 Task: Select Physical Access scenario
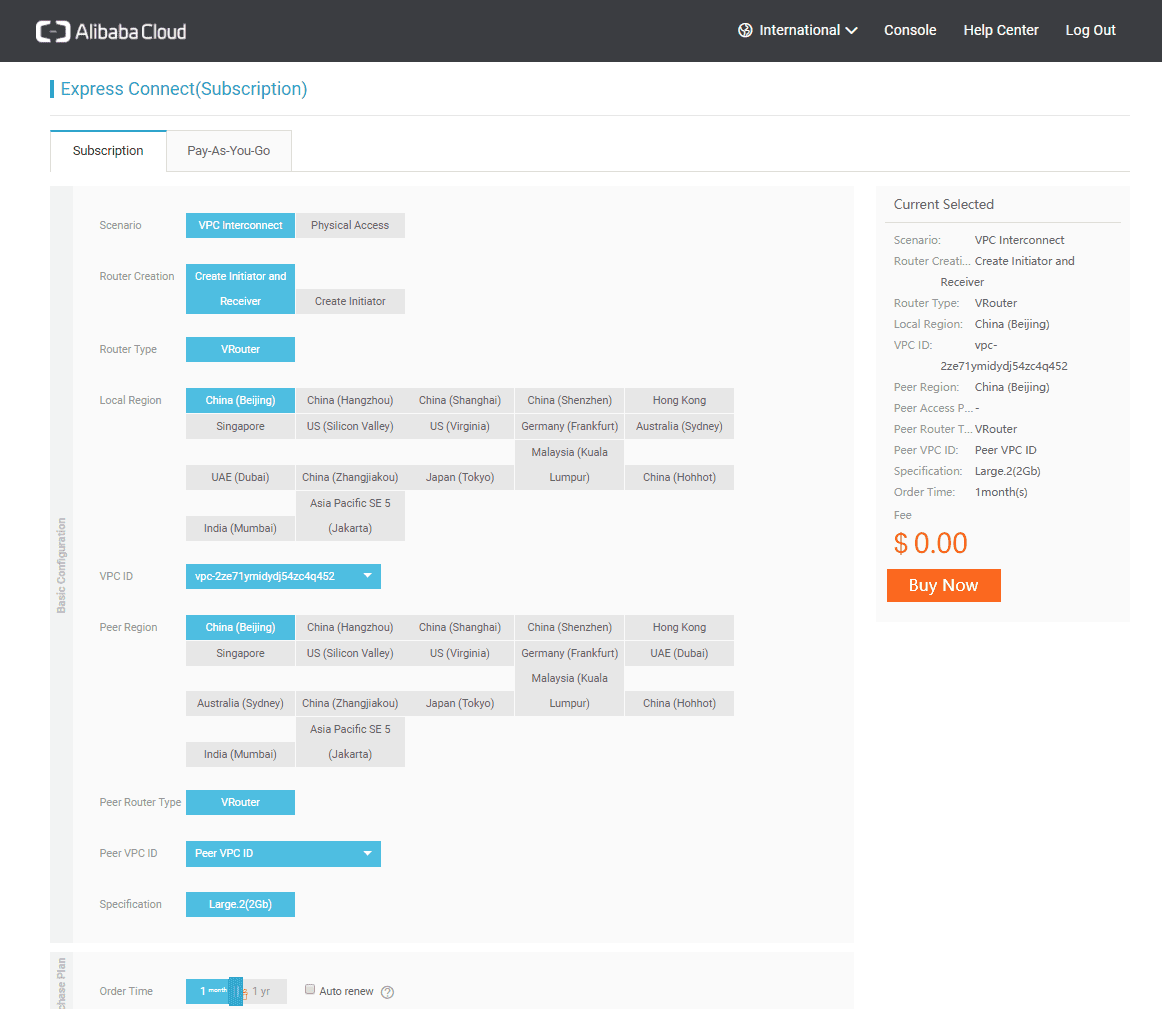pyautogui.click(x=350, y=225)
